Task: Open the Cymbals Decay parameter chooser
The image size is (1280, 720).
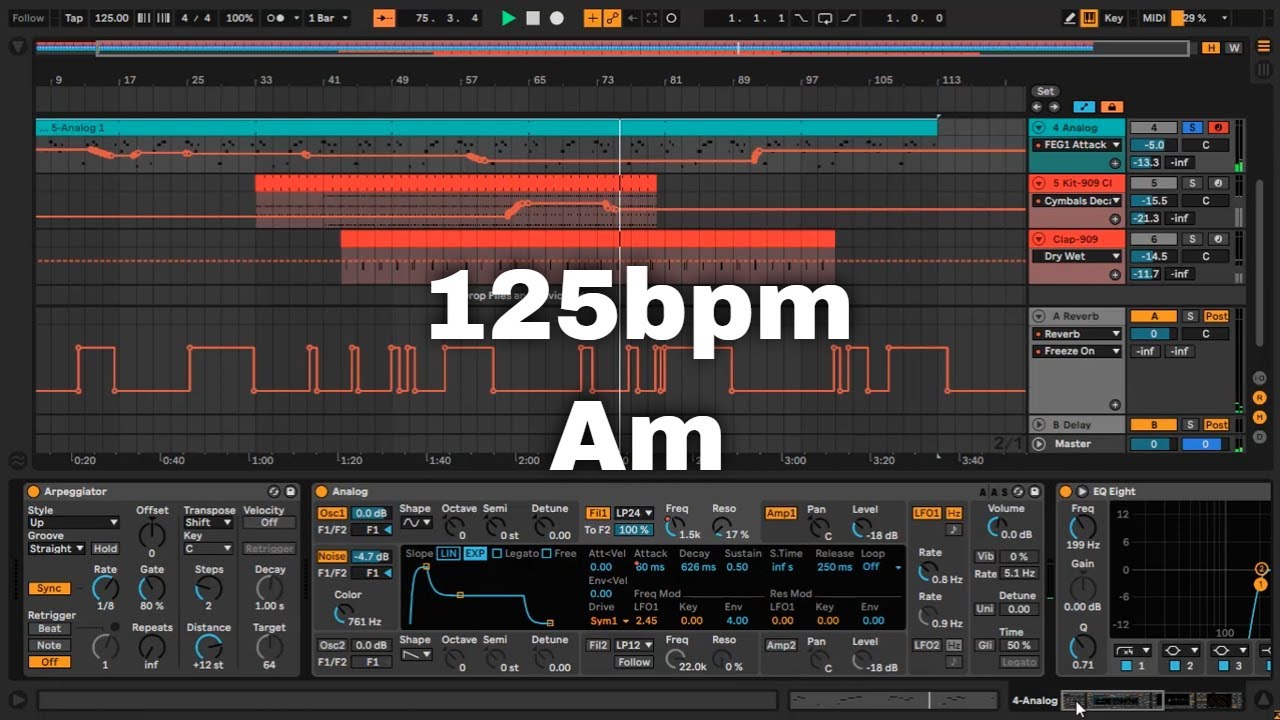Action: (x=1078, y=201)
